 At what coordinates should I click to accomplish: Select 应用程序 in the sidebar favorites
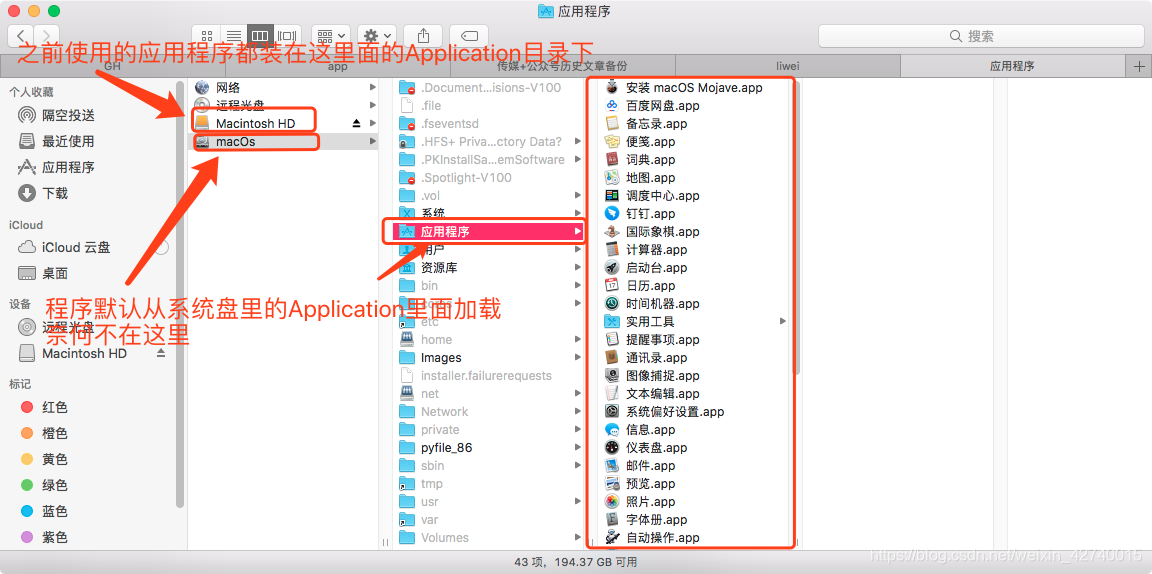(x=57, y=167)
